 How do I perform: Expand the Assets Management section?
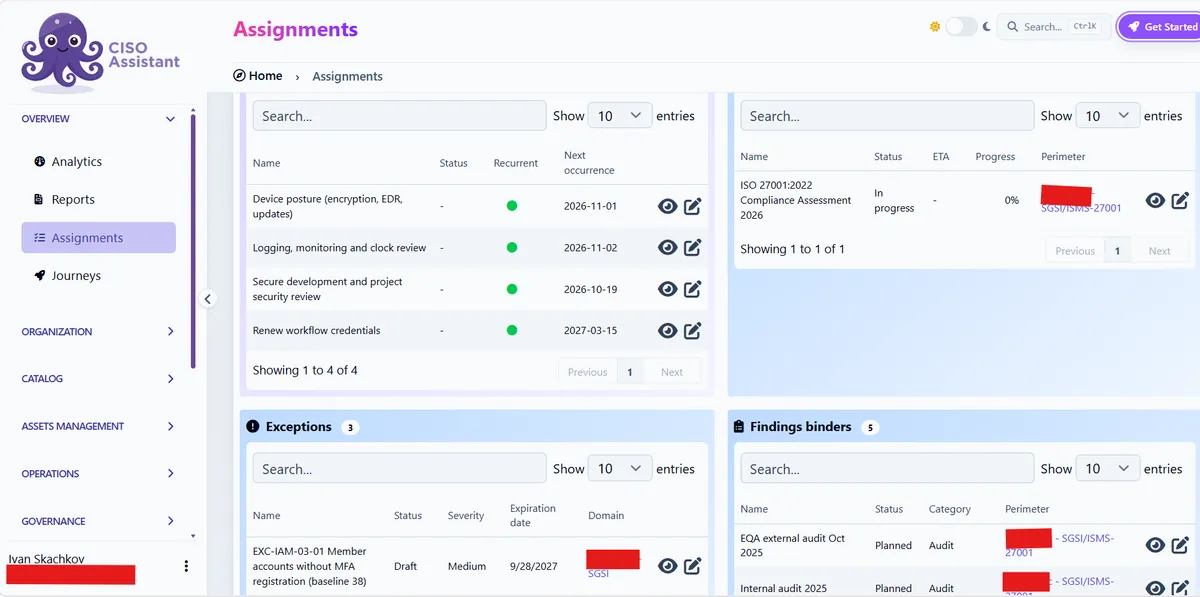click(98, 426)
